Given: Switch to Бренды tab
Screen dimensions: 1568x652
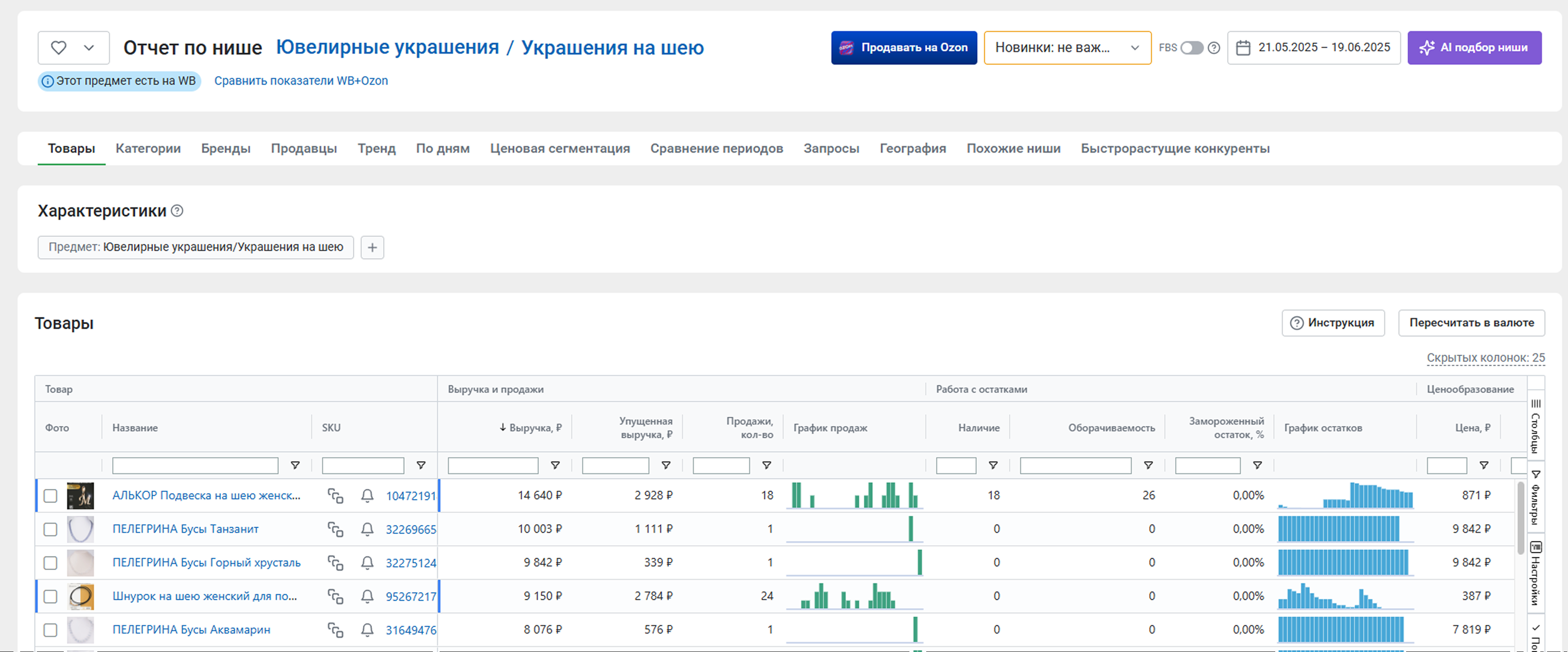Looking at the screenshot, I should [226, 149].
